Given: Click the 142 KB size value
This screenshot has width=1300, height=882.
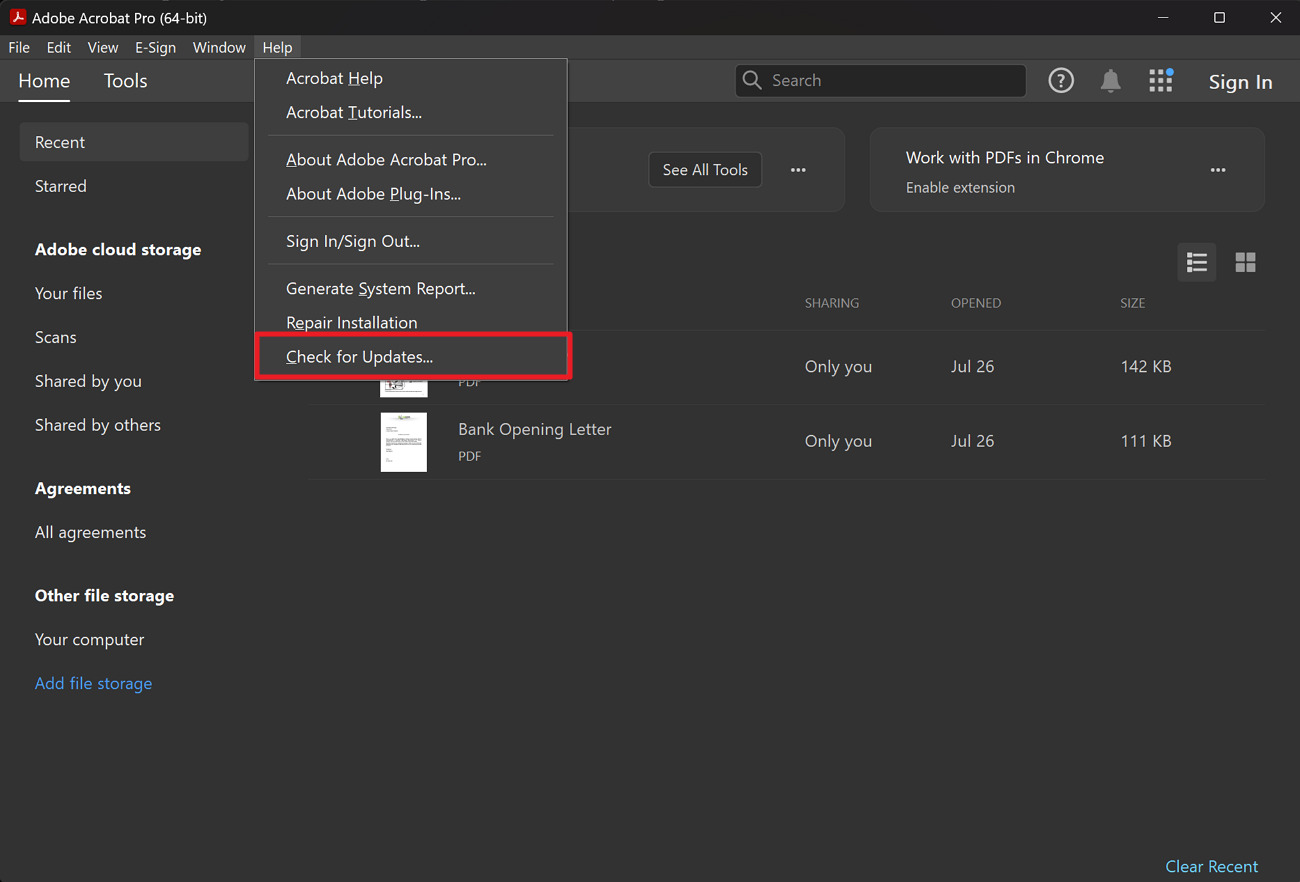Looking at the screenshot, I should pos(1146,367).
